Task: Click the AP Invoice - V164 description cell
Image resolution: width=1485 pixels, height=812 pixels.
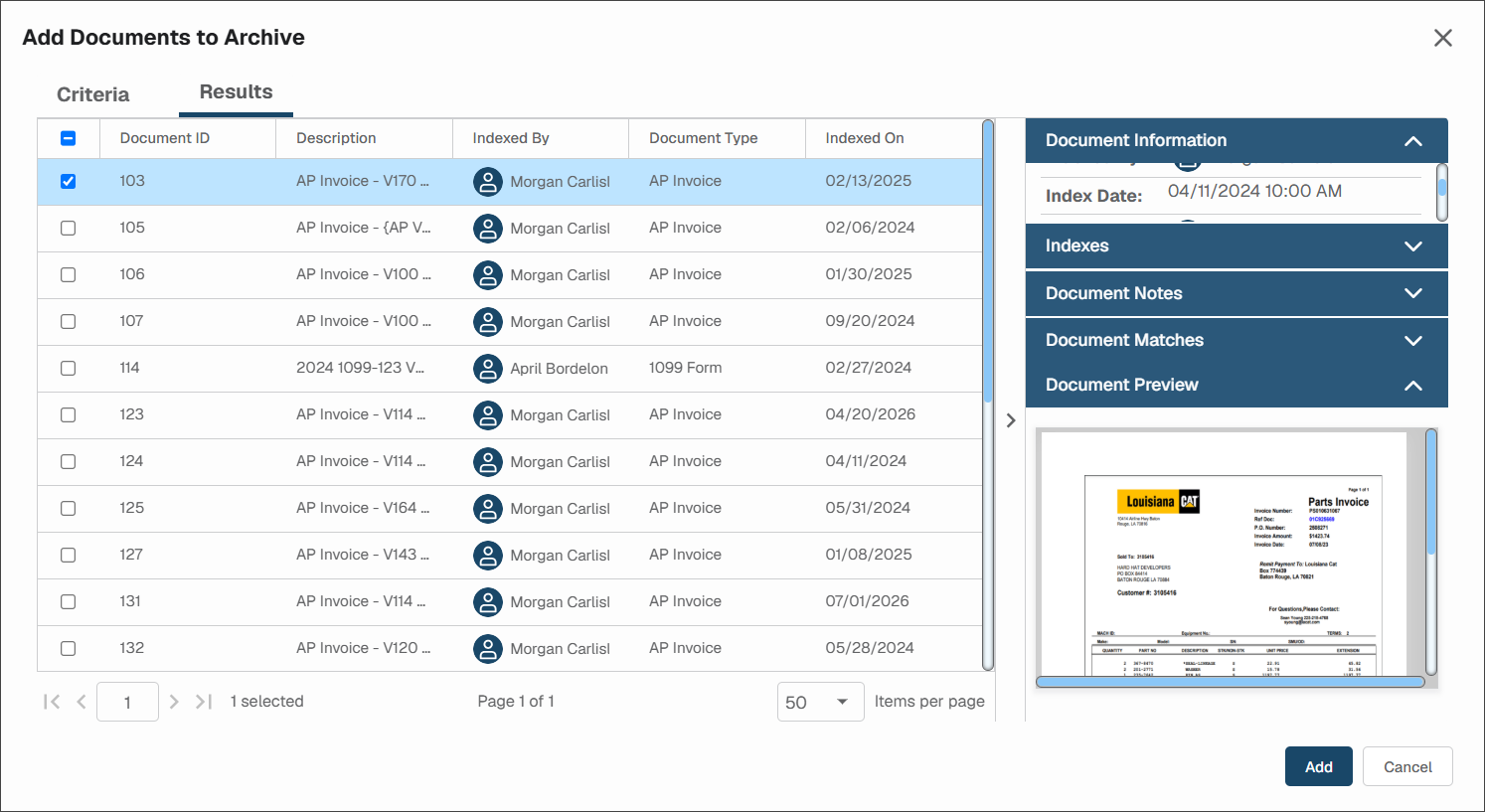Action: click(x=363, y=508)
